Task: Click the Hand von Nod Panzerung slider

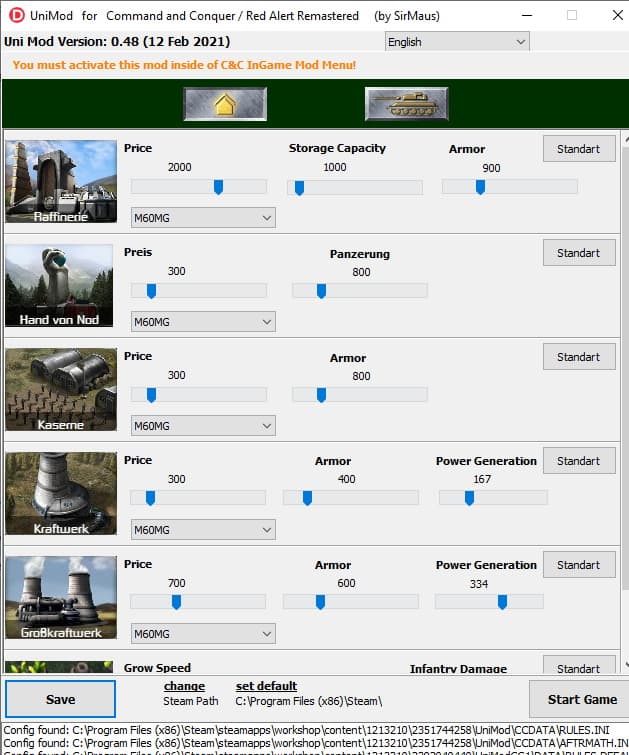Action: pos(360,291)
